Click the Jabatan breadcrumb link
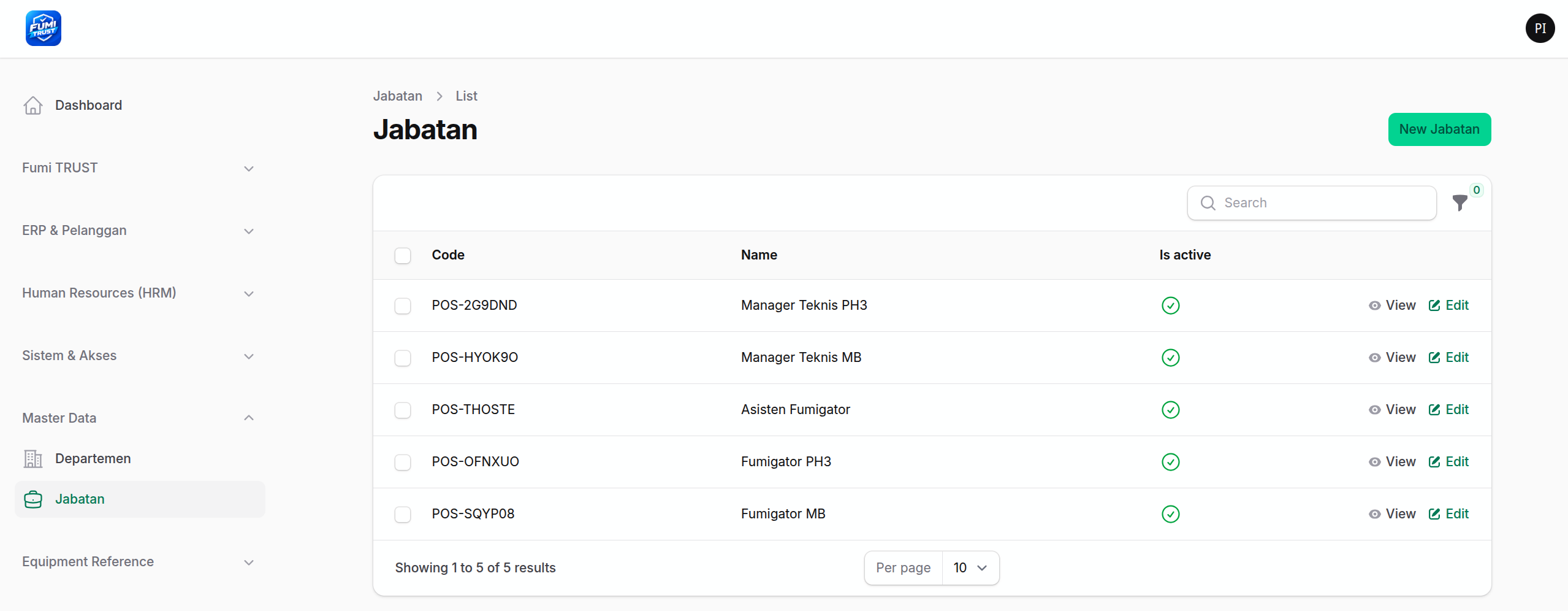 [398, 96]
